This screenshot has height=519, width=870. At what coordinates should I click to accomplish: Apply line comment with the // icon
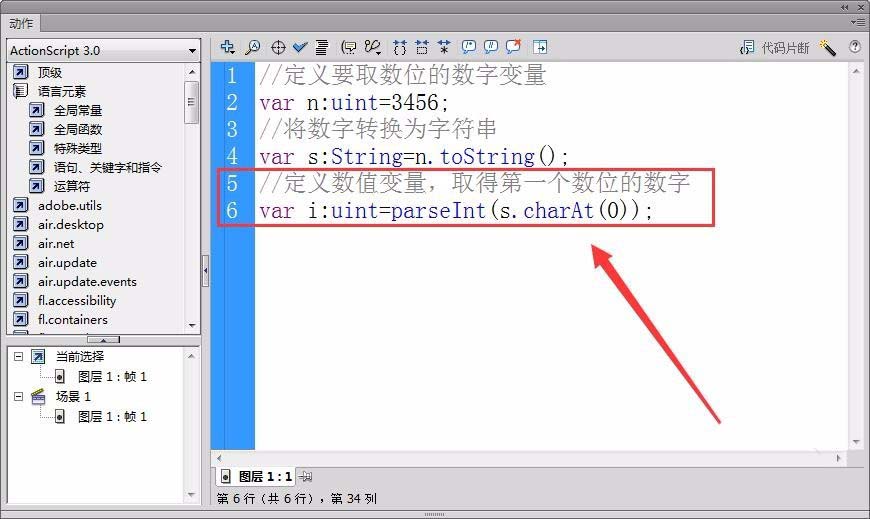(491, 47)
